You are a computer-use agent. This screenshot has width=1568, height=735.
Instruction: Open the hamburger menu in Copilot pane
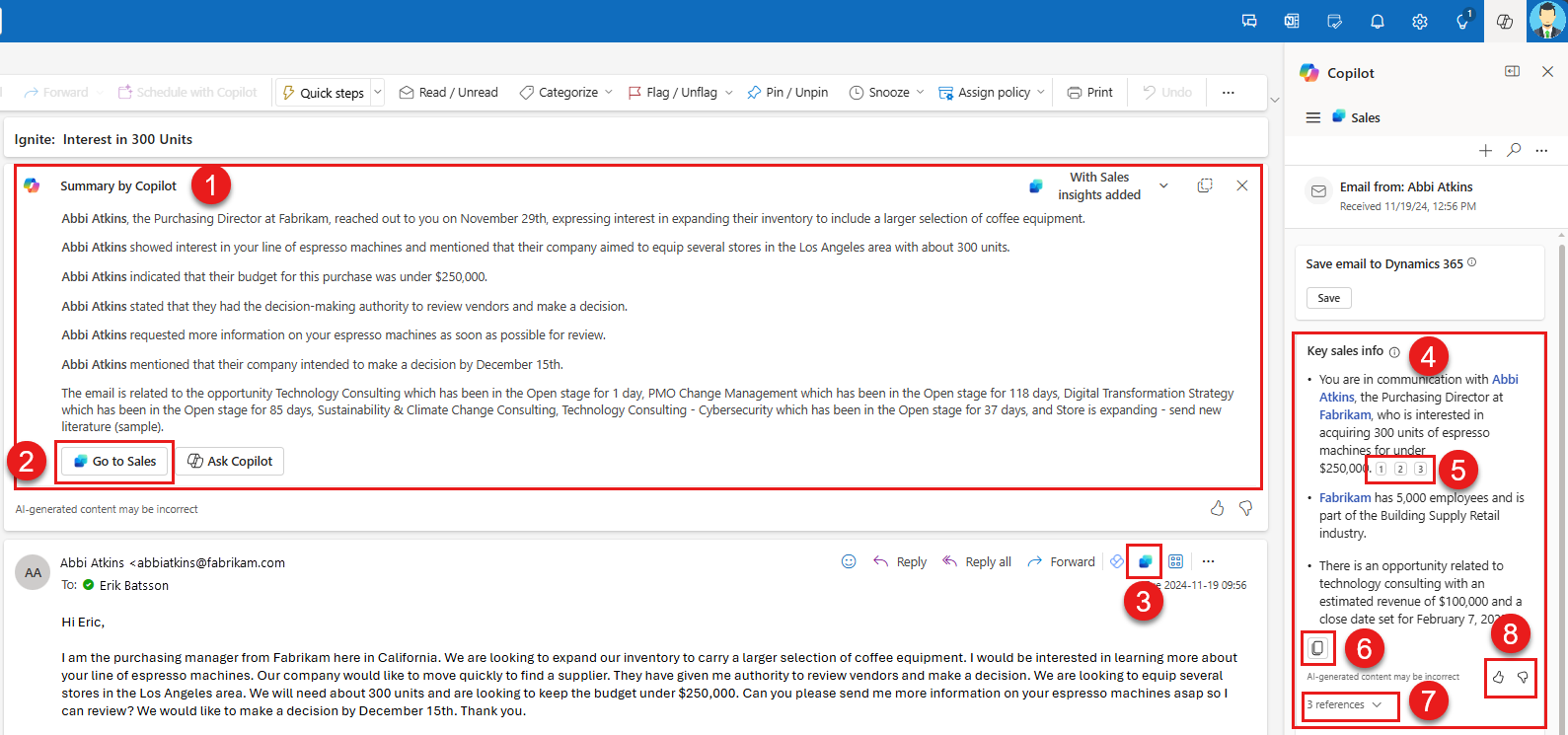[x=1313, y=117]
